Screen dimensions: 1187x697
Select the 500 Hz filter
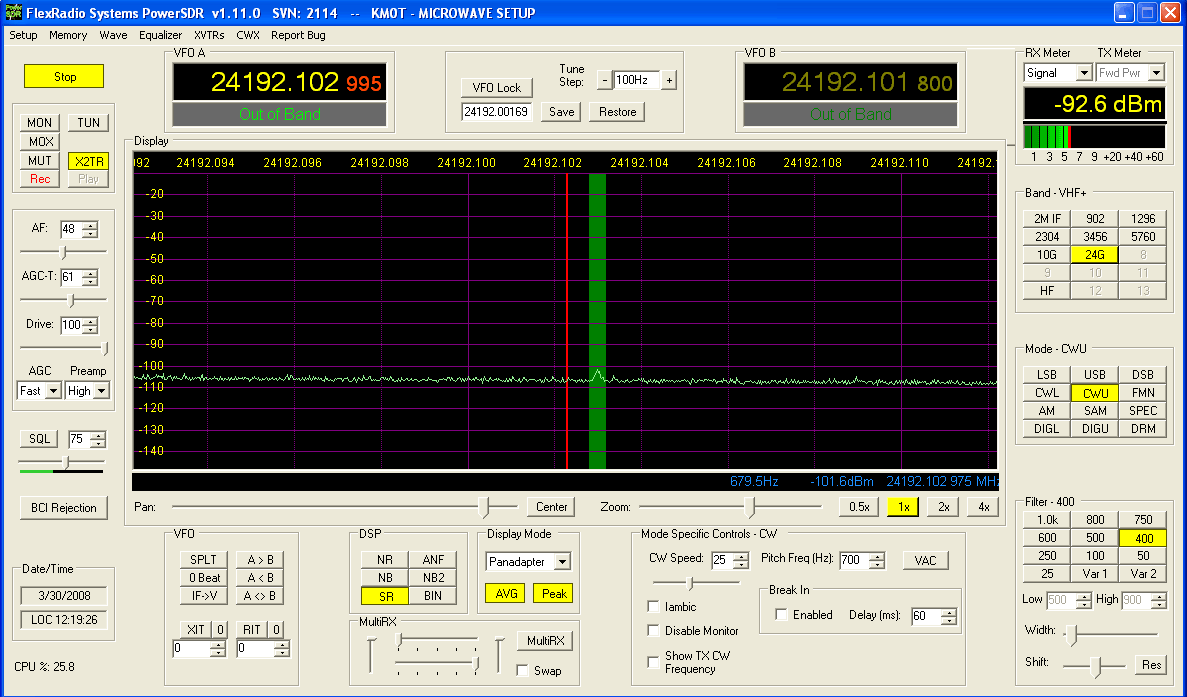1095,537
